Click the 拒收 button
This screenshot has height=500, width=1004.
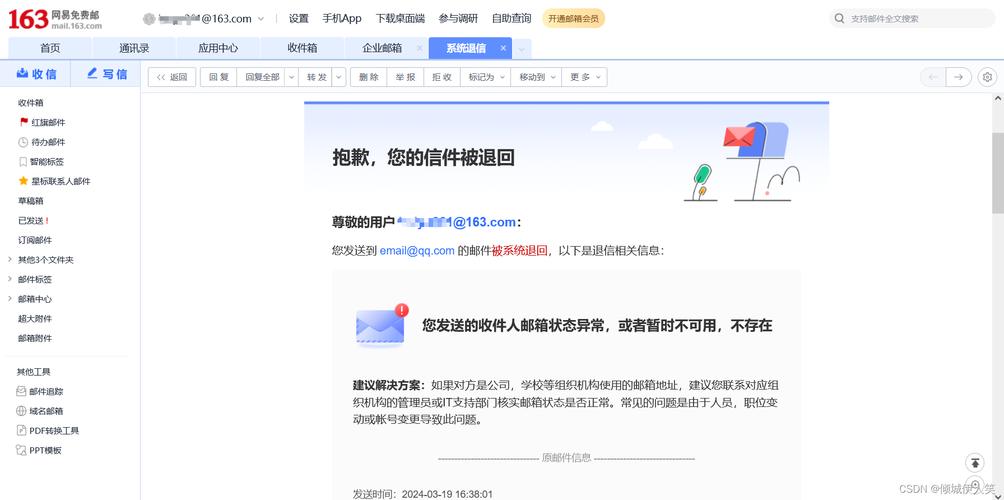[x=442, y=77]
